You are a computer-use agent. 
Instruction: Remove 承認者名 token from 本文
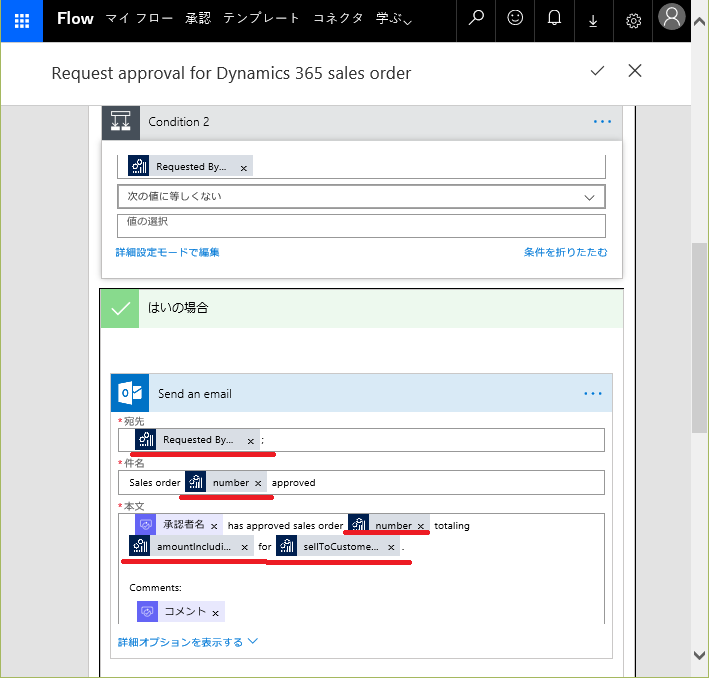[x=214, y=526]
